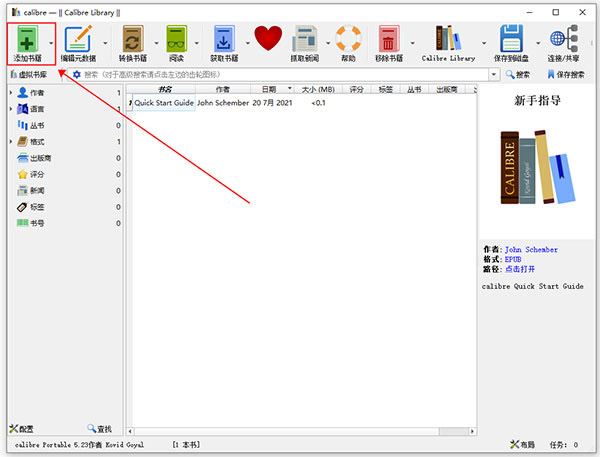Sort by Series (丛书) column header

coord(414,89)
